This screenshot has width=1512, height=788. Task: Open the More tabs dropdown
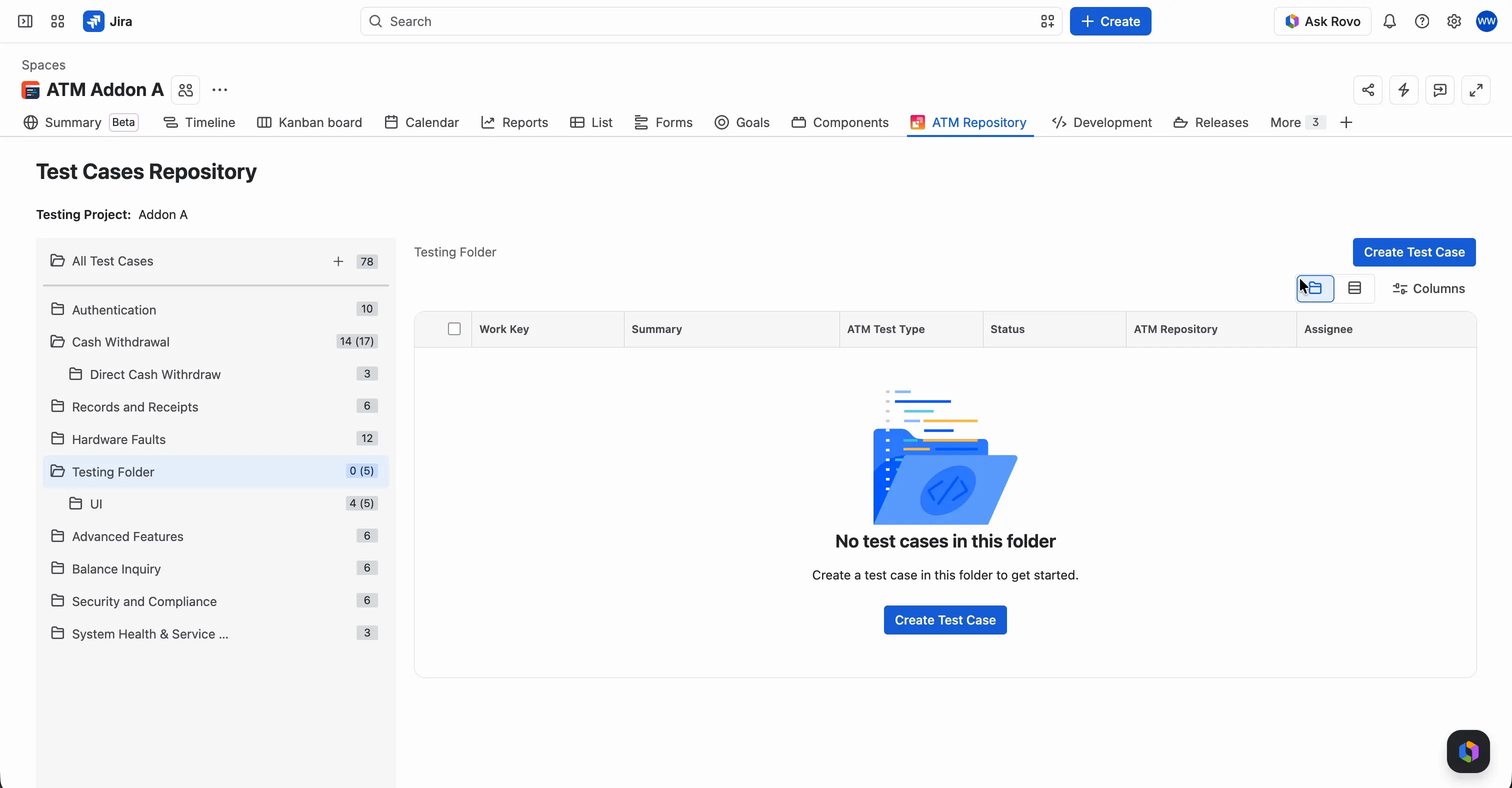point(1297,122)
